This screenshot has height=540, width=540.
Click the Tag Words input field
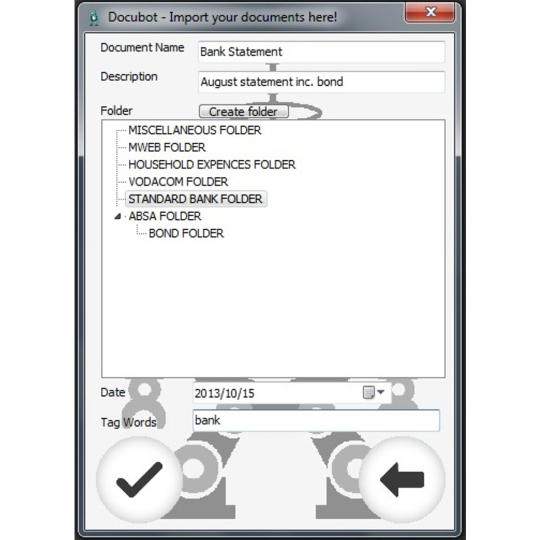(x=316, y=420)
